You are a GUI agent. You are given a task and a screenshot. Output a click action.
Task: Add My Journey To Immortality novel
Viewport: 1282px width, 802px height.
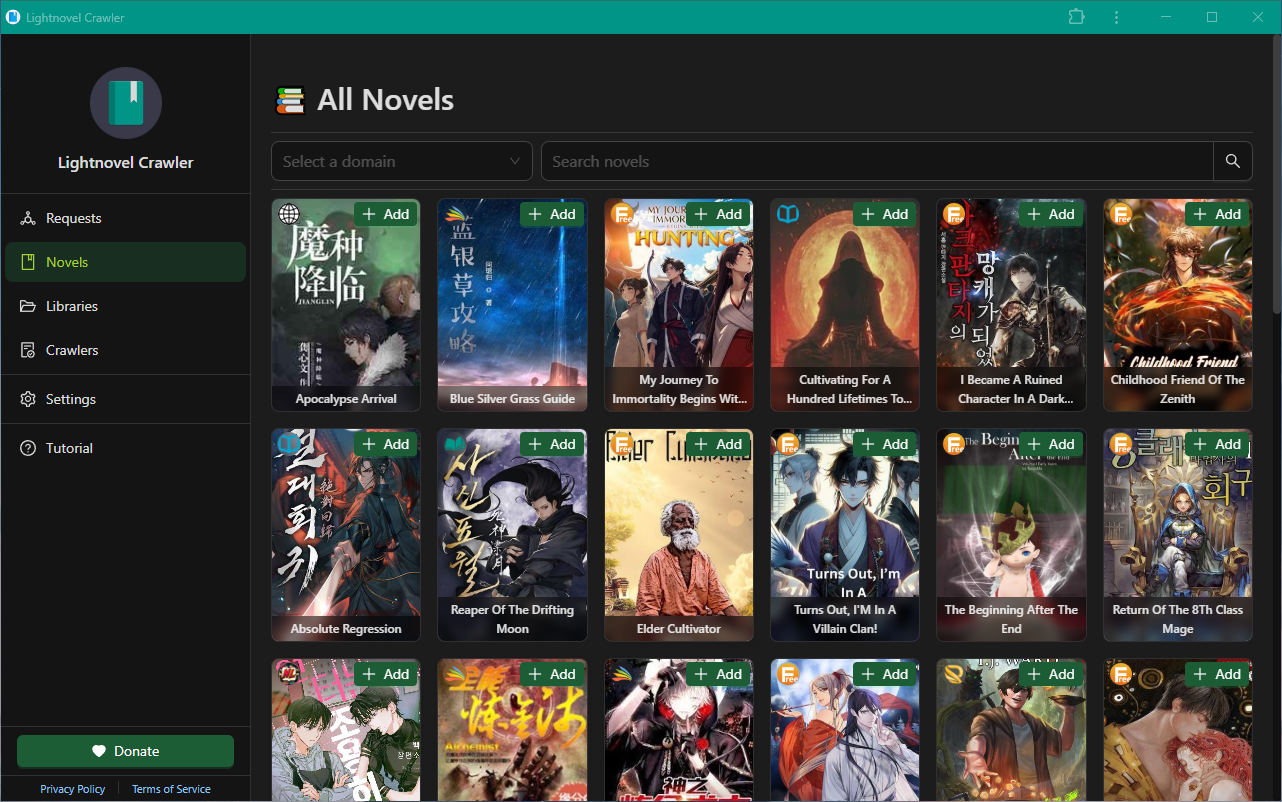(x=719, y=214)
